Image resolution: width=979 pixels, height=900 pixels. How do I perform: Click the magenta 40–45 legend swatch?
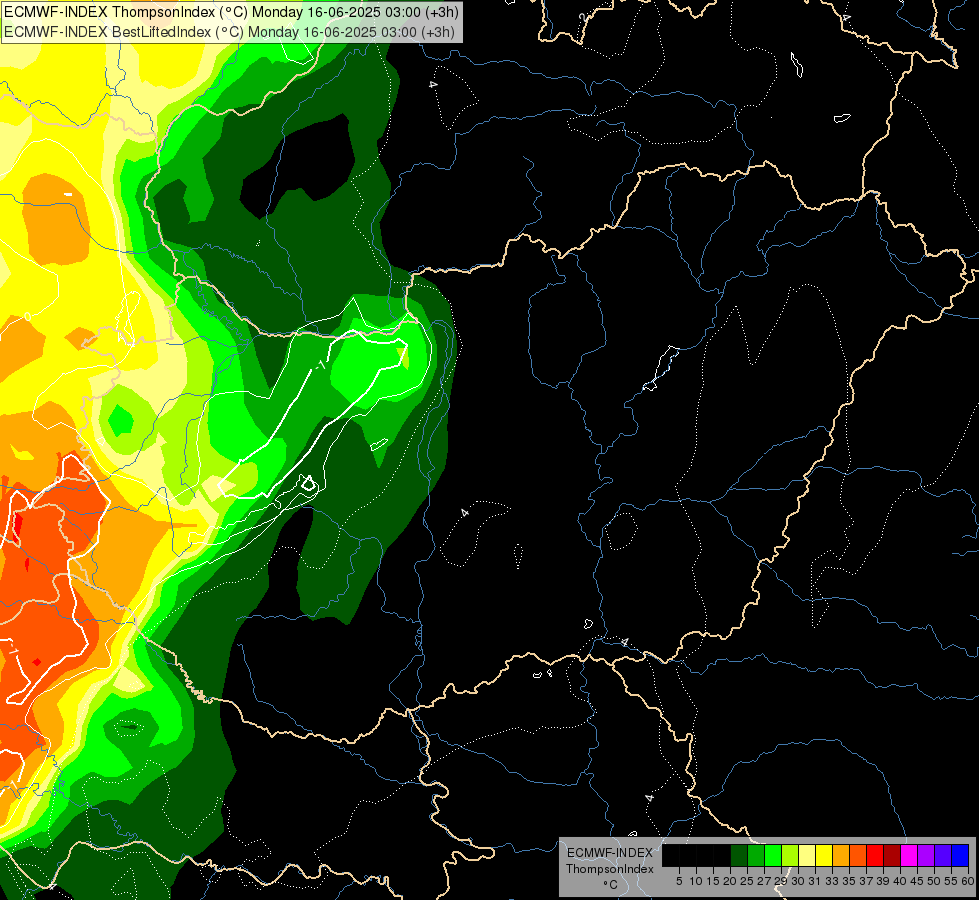coord(909,855)
